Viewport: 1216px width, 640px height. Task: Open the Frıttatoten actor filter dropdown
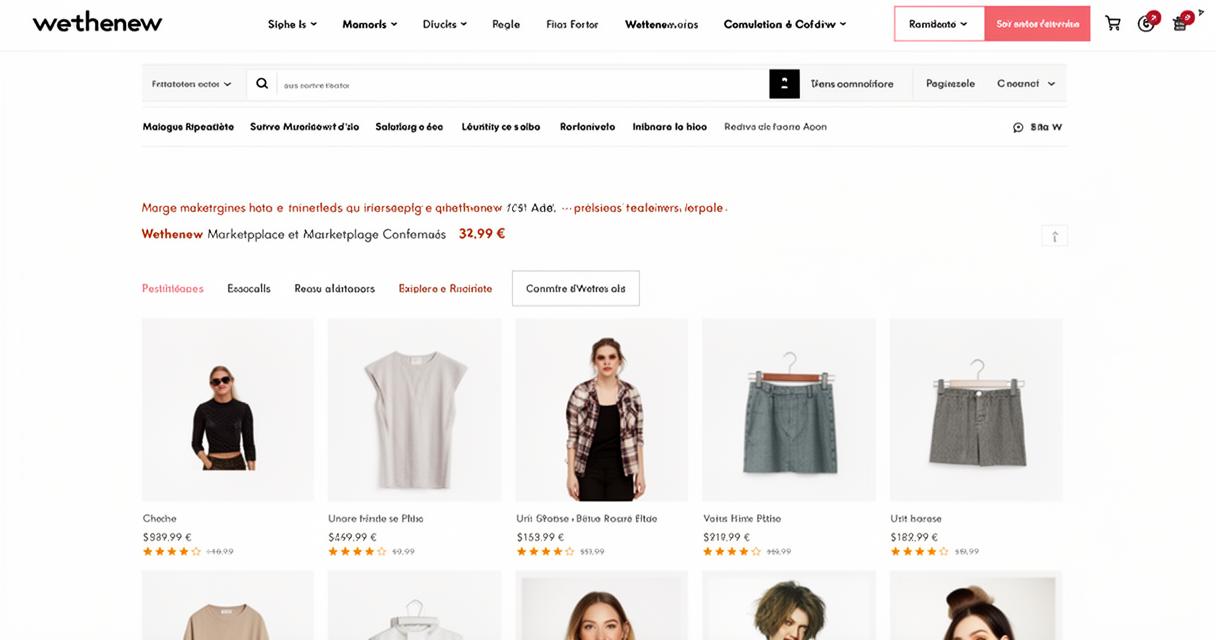coord(192,84)
